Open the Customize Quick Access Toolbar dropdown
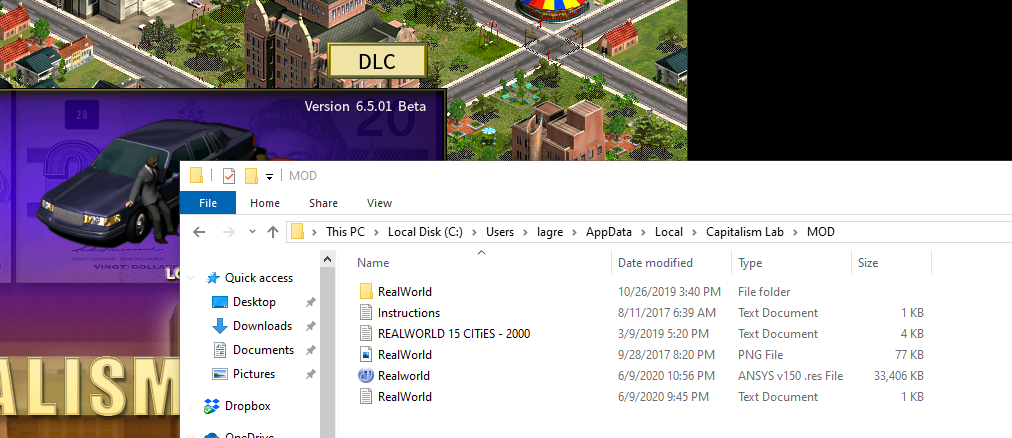Image resolution: width=1012 pixels, height=438 pixels. [269, 176]
